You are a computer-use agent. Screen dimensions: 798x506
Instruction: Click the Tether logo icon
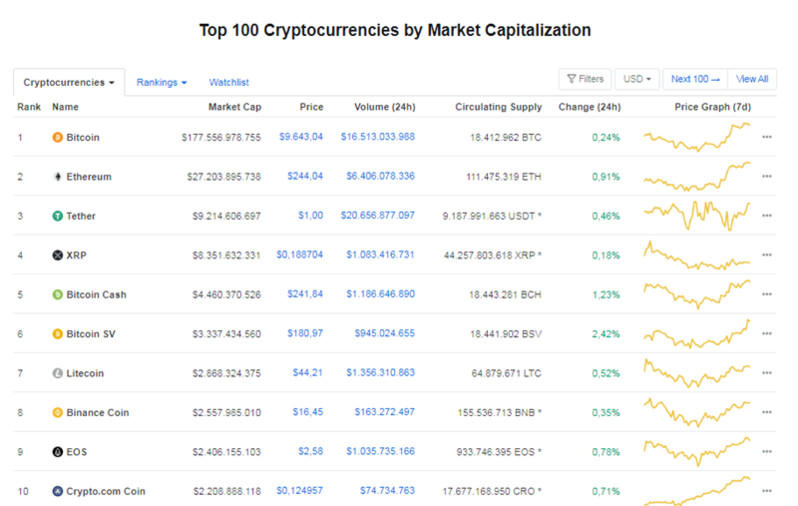coord(57,216)
